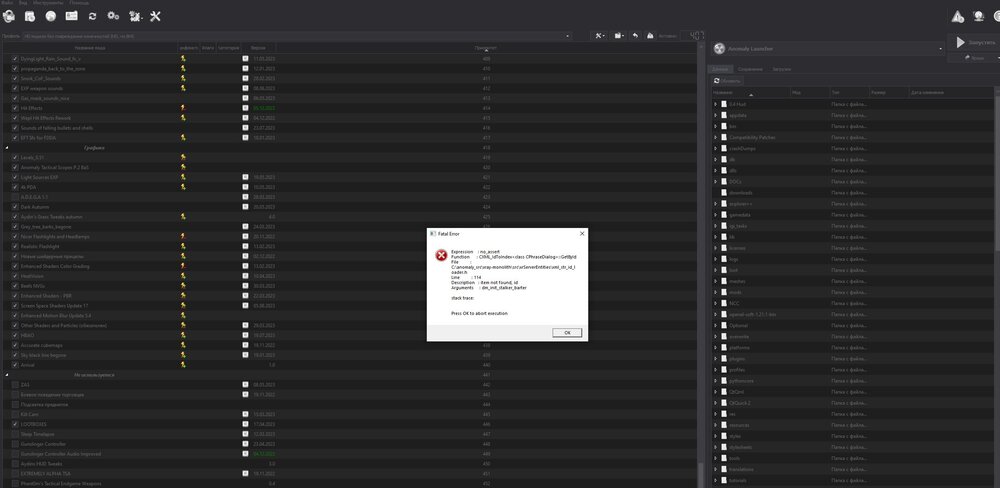Click the Ярлык shortcut button
Screen dimensions: 1000x488
[974, 57]
